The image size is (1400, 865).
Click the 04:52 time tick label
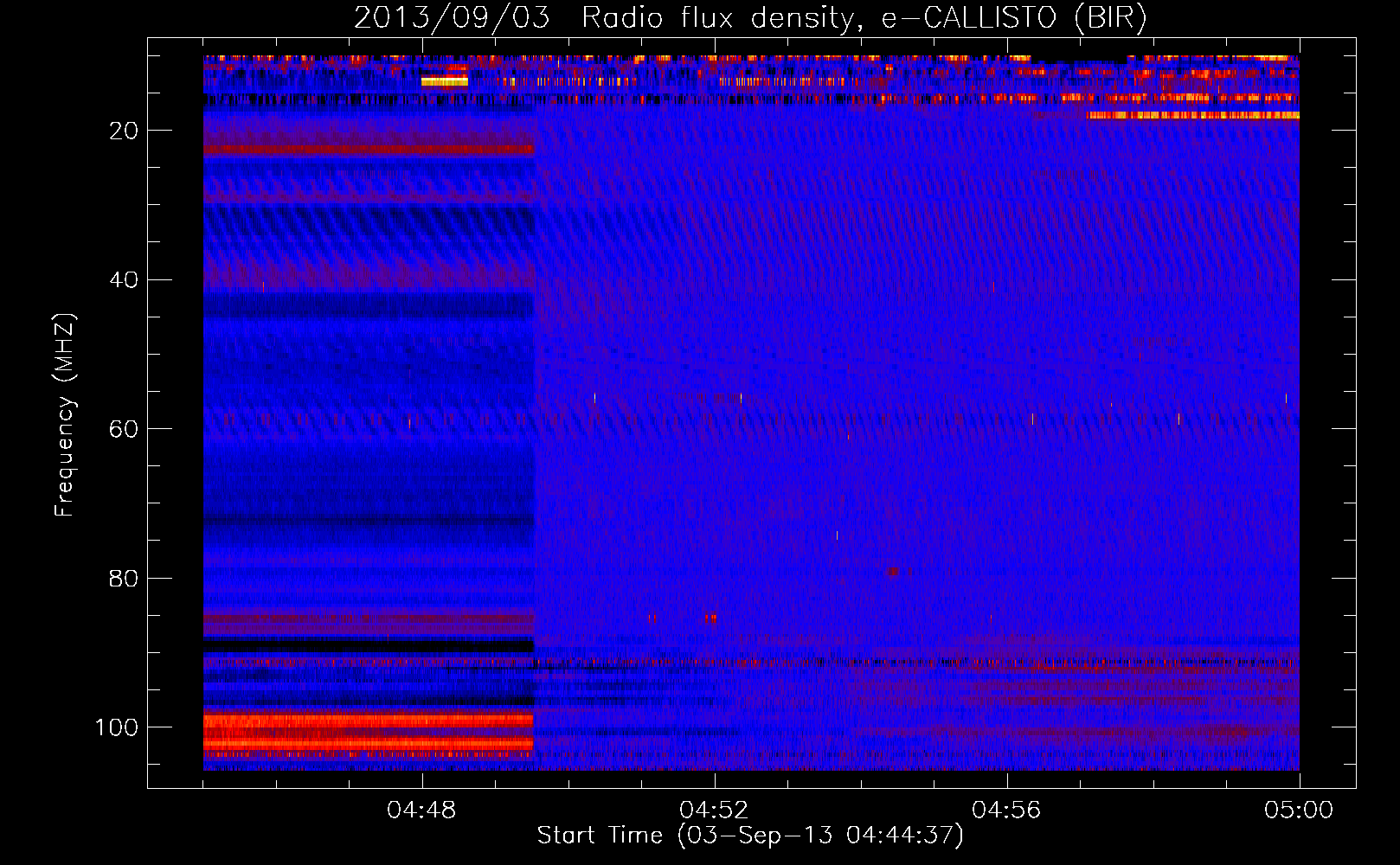[715, 811]
